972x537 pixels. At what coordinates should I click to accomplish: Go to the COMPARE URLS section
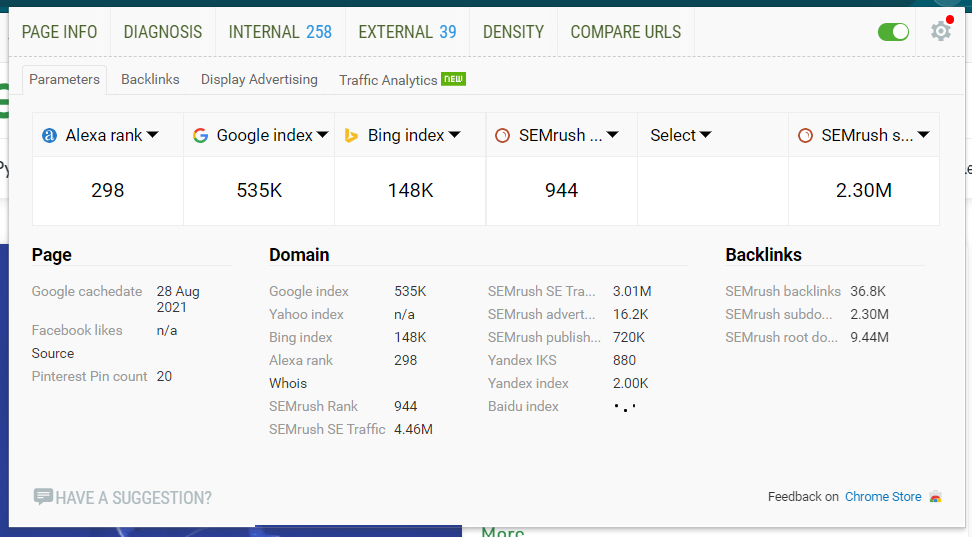(625, 32)
